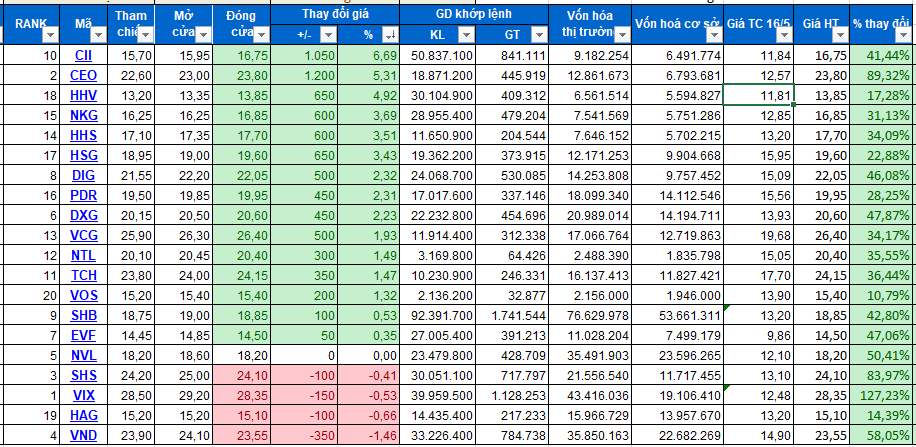Select the red cell showing -0,41

click(x=369, y=375)
